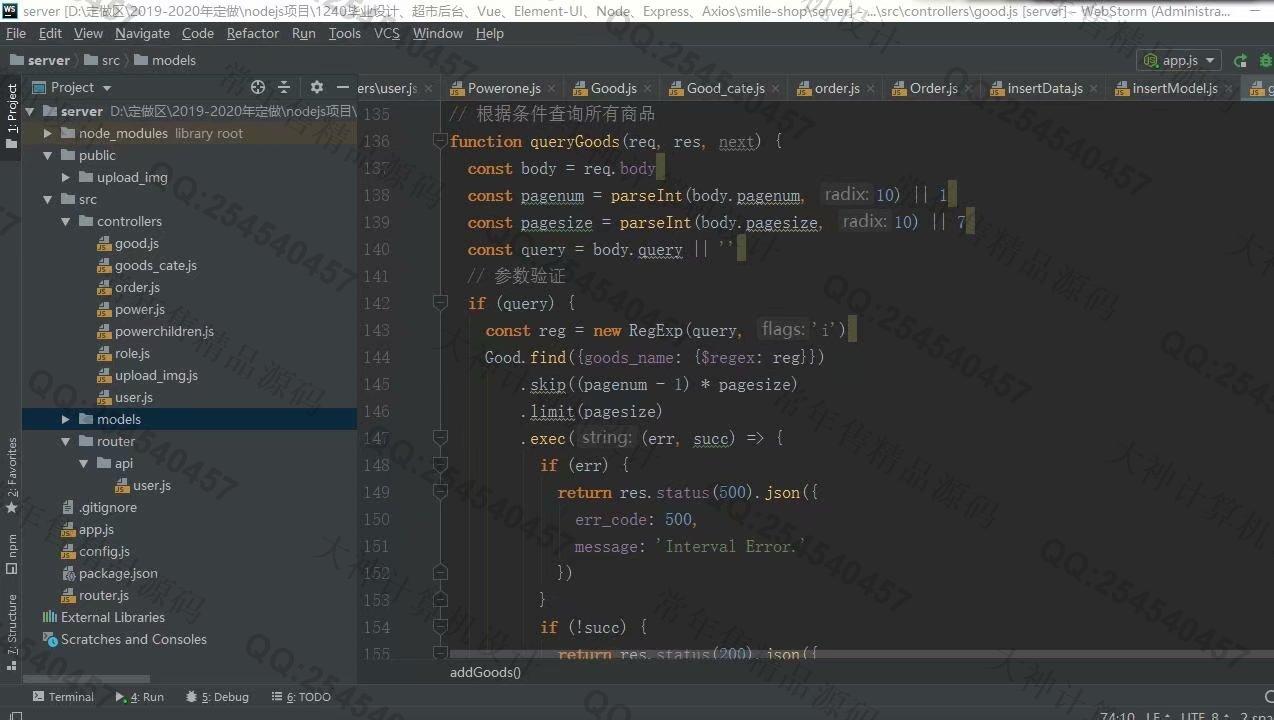Image resolution: width=1274 pixels, height=720 pixels.
Task: Toggle the 1: Project side tab
Action: [11, 117]
